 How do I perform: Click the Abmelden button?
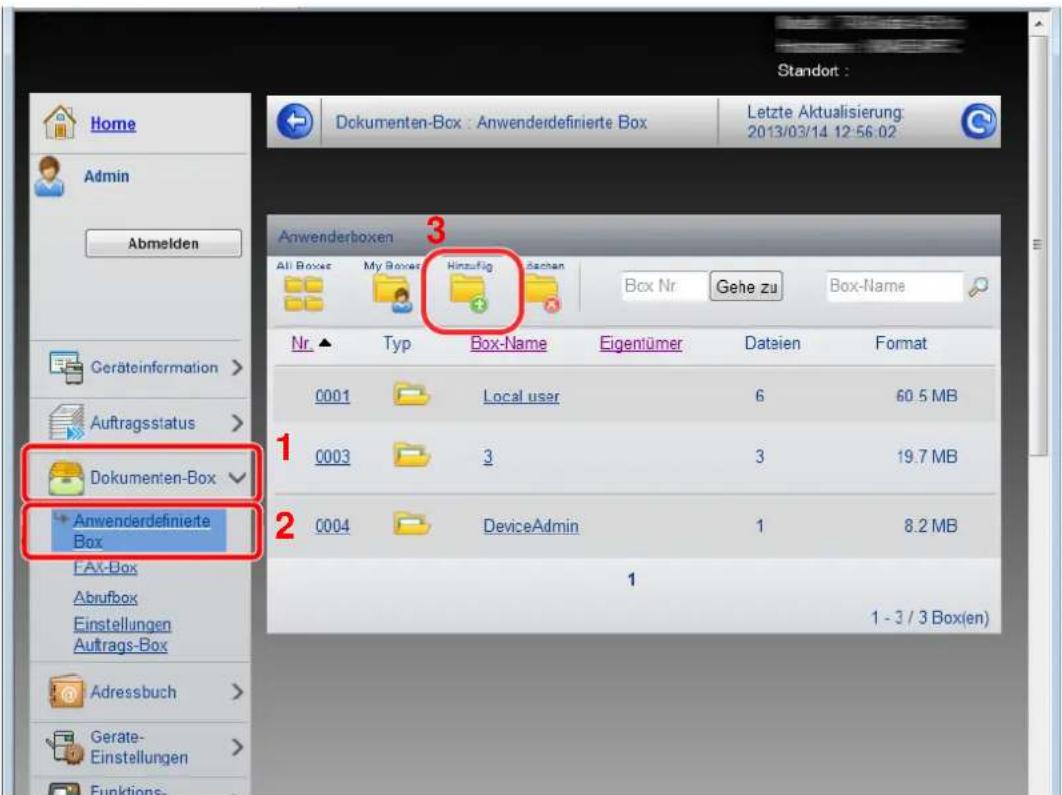(163, 244)
